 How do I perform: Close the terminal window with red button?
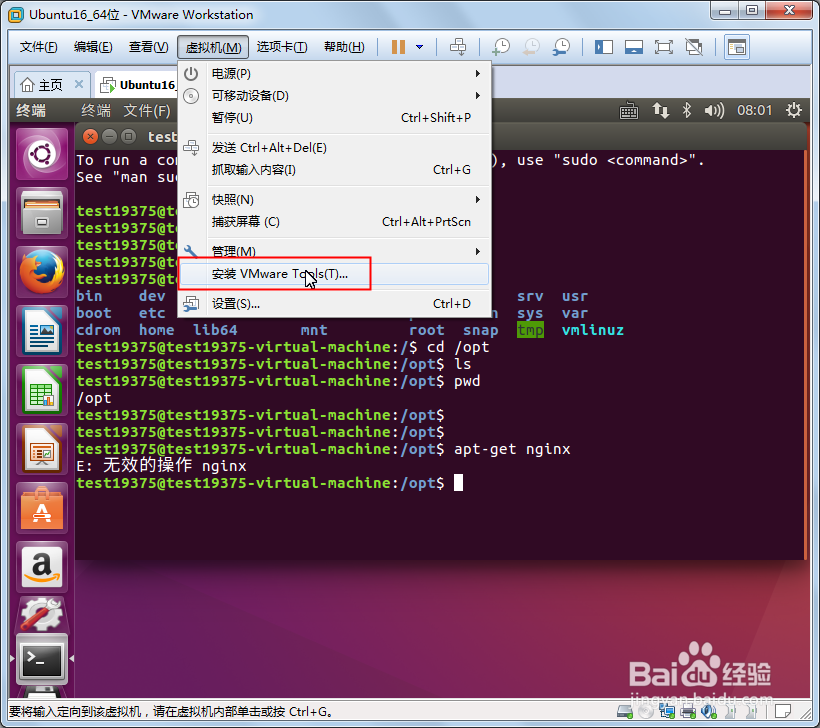click(90, 136)
